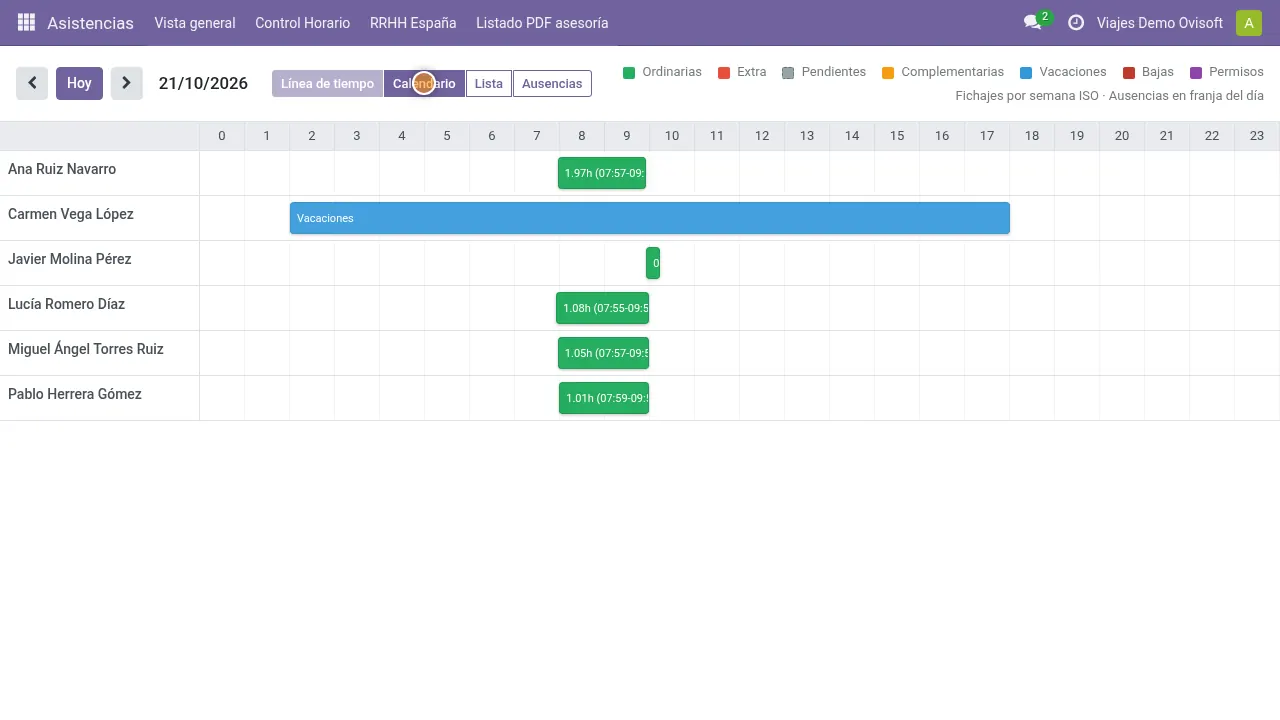This screenshot has height=720, width=1280.
Task: Click hour 18 column header
Action: (1032, 136)
